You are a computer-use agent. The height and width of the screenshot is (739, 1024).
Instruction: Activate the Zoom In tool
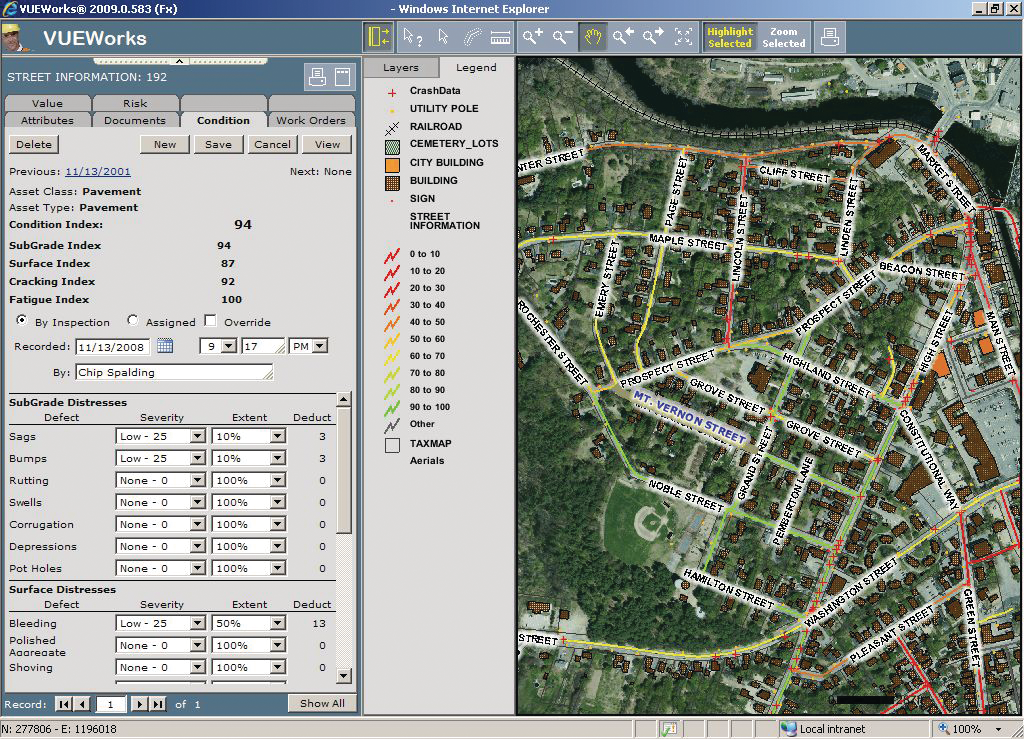[x=532, y=37]
